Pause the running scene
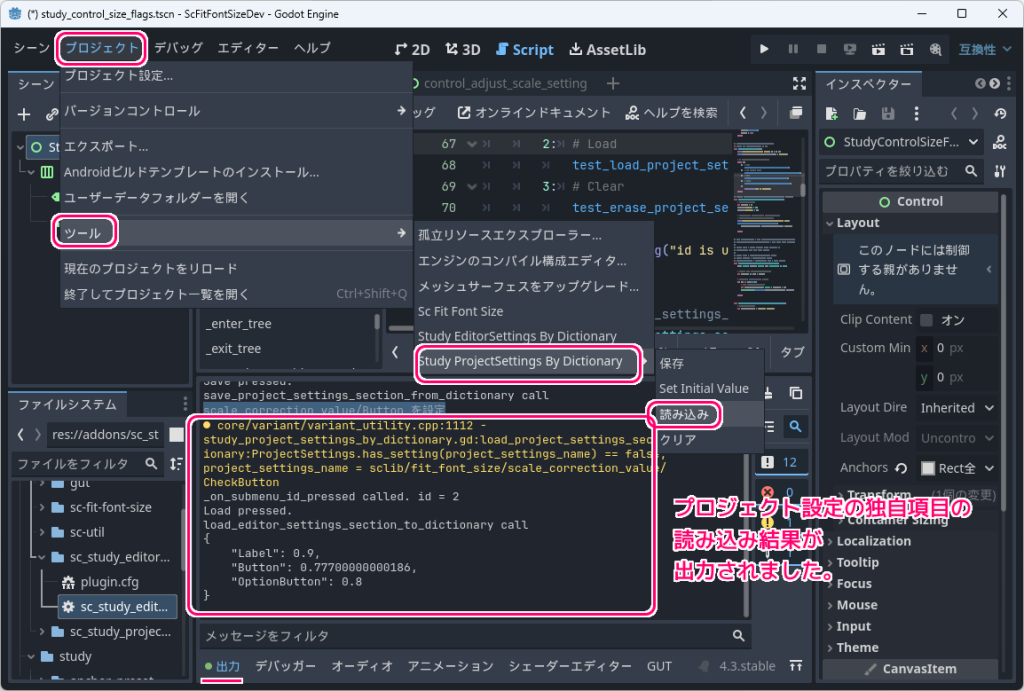 (x=793, y=48)
